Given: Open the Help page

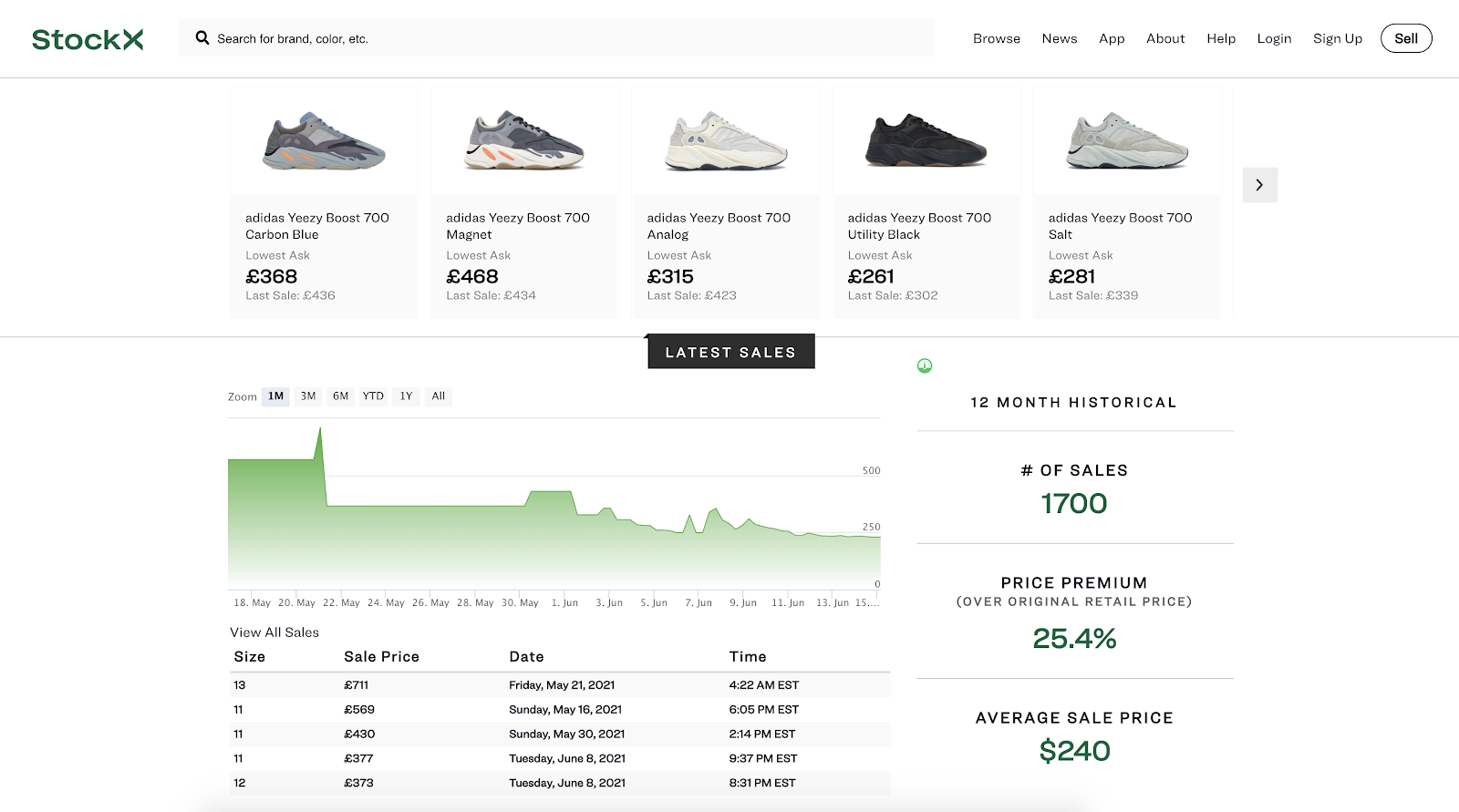Looking at the screenshot, I should click(1221, 38).
